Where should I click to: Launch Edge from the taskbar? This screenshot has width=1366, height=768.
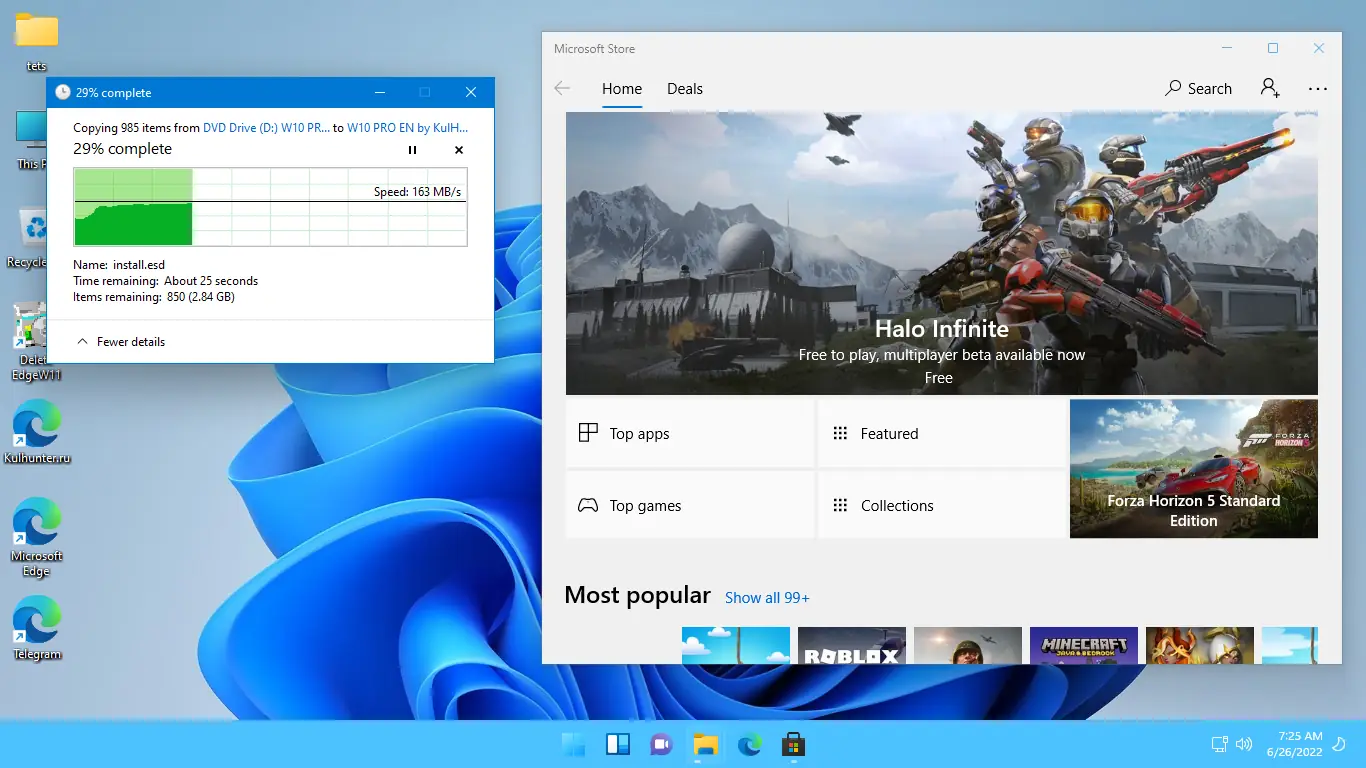(750, 745)
